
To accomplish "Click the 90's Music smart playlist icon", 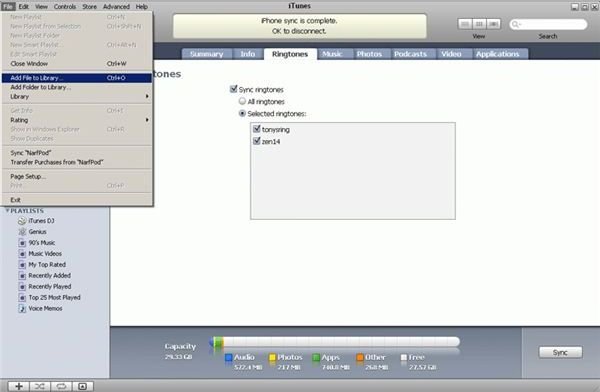I will [x=22, y=243].
